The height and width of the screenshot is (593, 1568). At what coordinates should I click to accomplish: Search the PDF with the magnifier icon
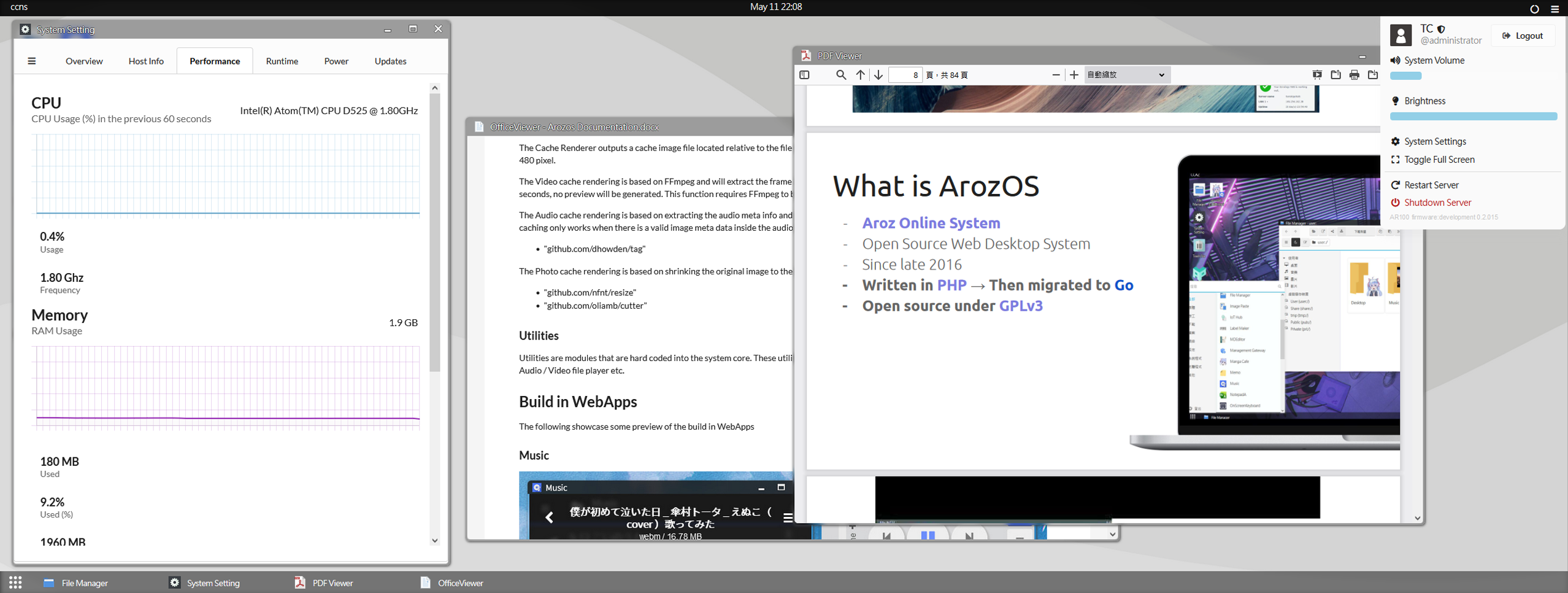[x=841, y=75]
